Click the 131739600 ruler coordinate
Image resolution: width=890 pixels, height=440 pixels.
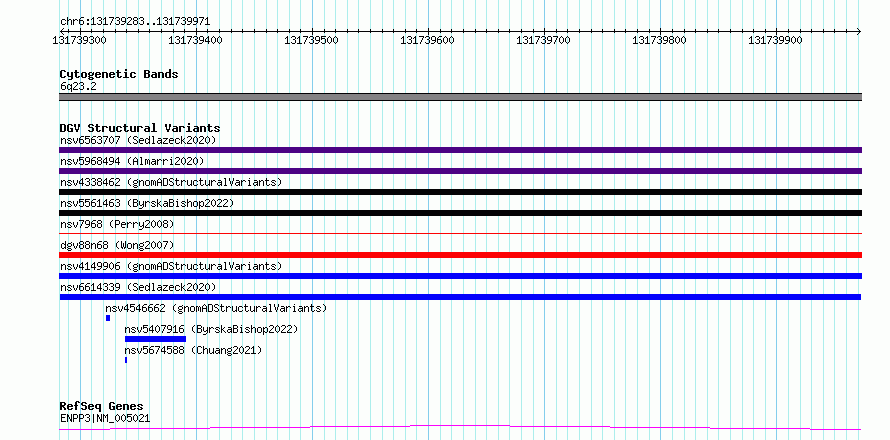click(x=427, y=40)
